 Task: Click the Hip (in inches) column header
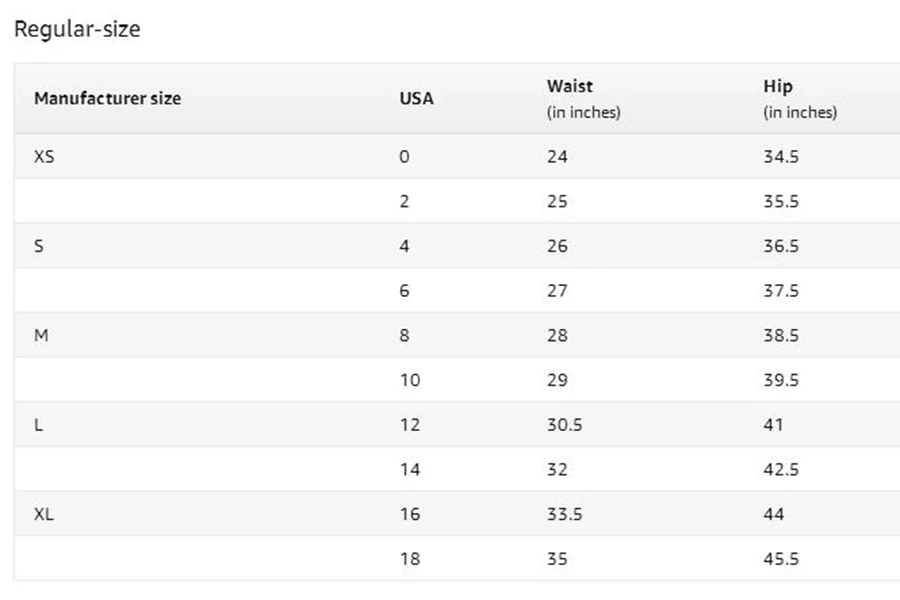point(800,99)
